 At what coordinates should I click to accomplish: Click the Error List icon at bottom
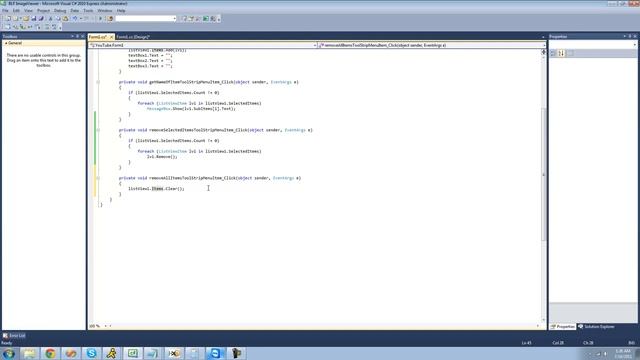point(5,336)
